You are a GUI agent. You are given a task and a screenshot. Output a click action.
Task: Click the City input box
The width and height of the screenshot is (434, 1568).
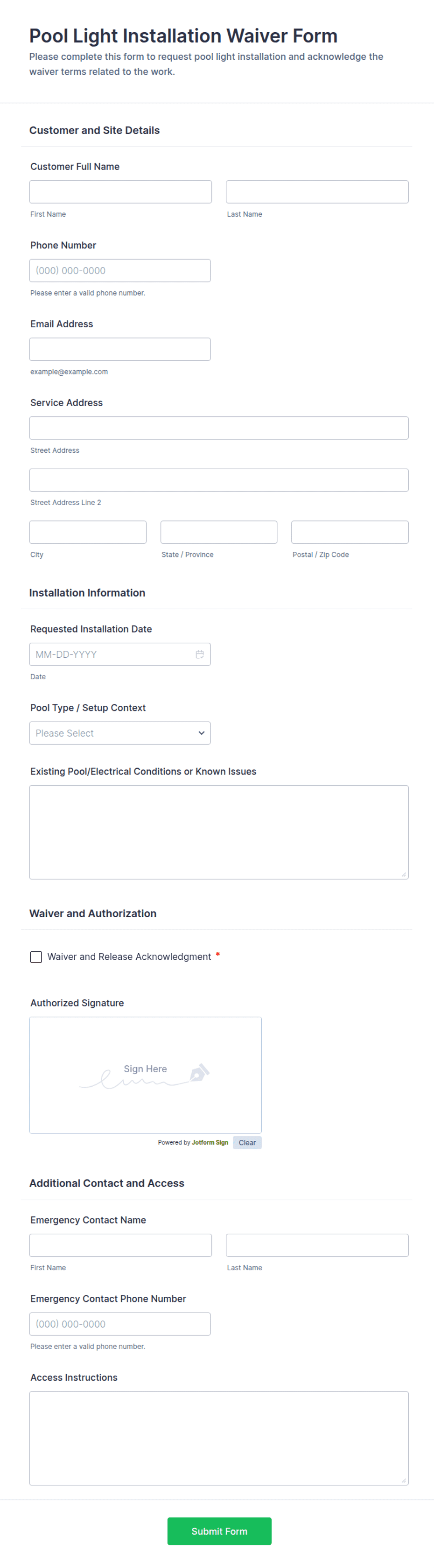tap(88, 532)
